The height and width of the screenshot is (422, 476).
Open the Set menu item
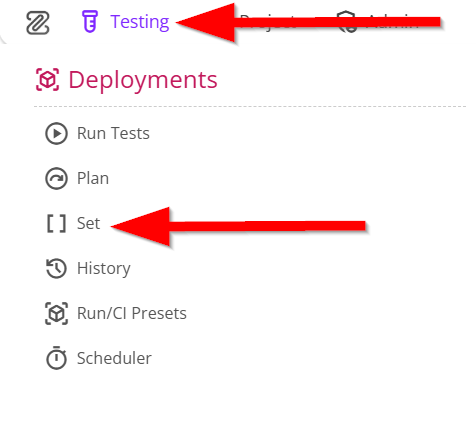[x=88, y=223]
